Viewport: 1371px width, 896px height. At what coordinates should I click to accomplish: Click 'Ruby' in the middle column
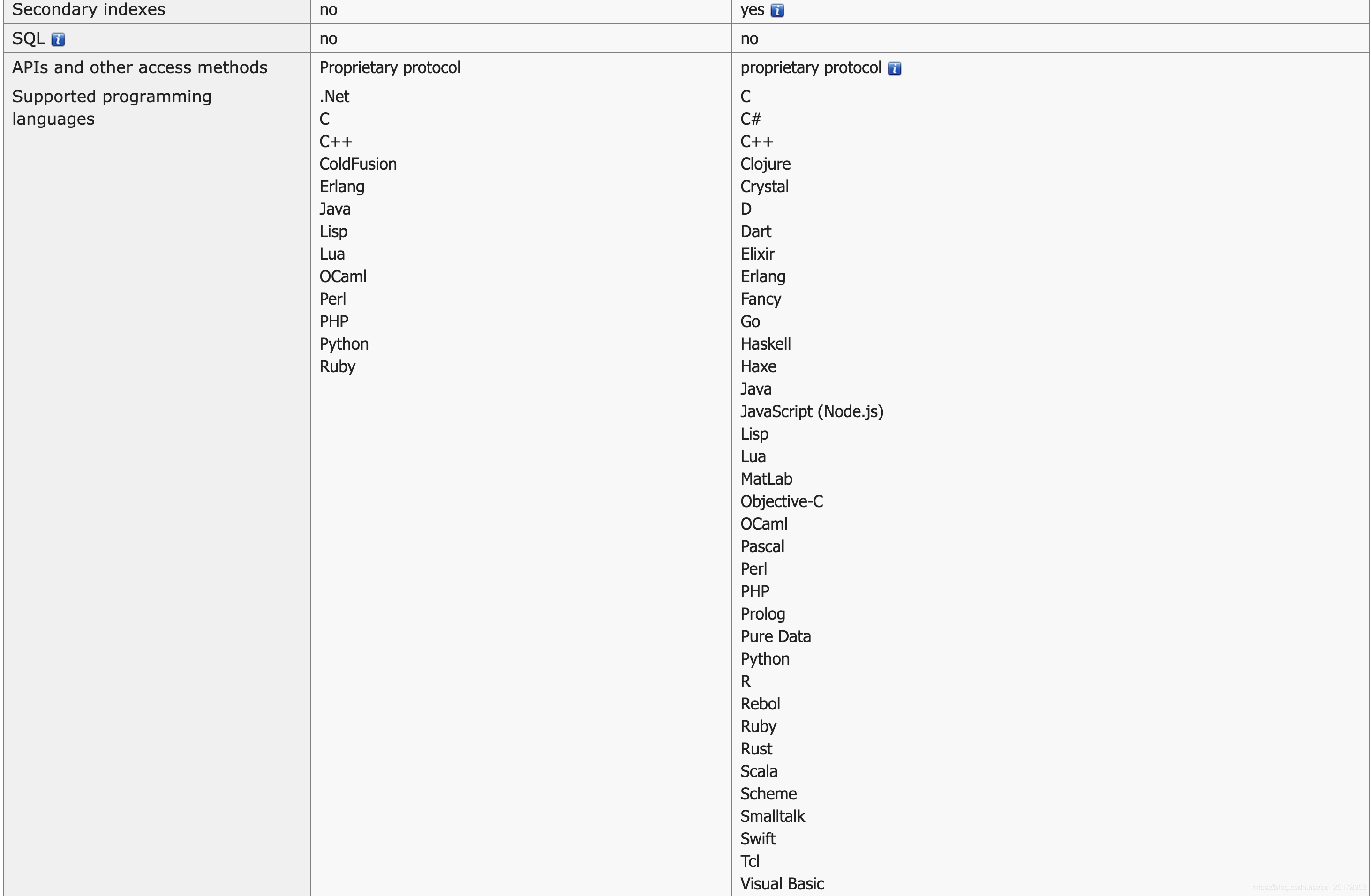338,367
